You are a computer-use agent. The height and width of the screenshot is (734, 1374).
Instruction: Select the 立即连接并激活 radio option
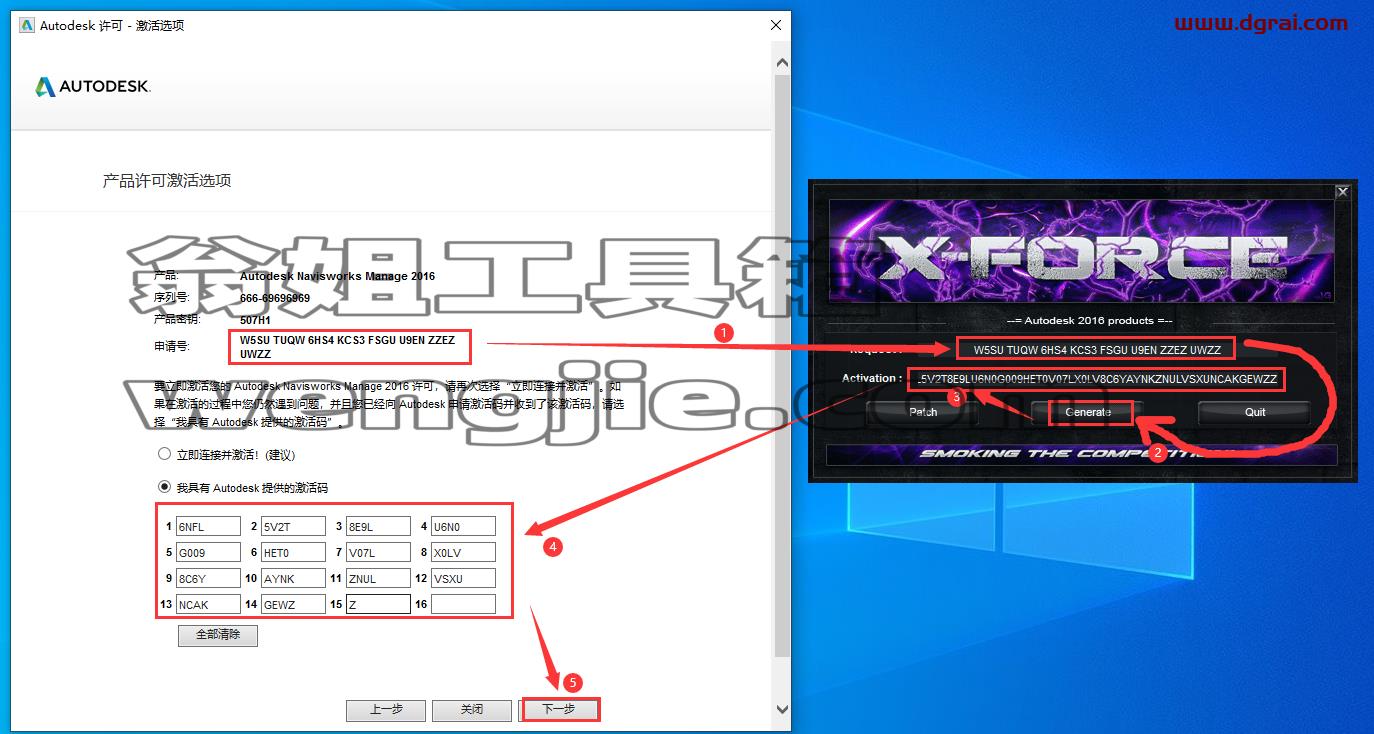click(165, 454)
